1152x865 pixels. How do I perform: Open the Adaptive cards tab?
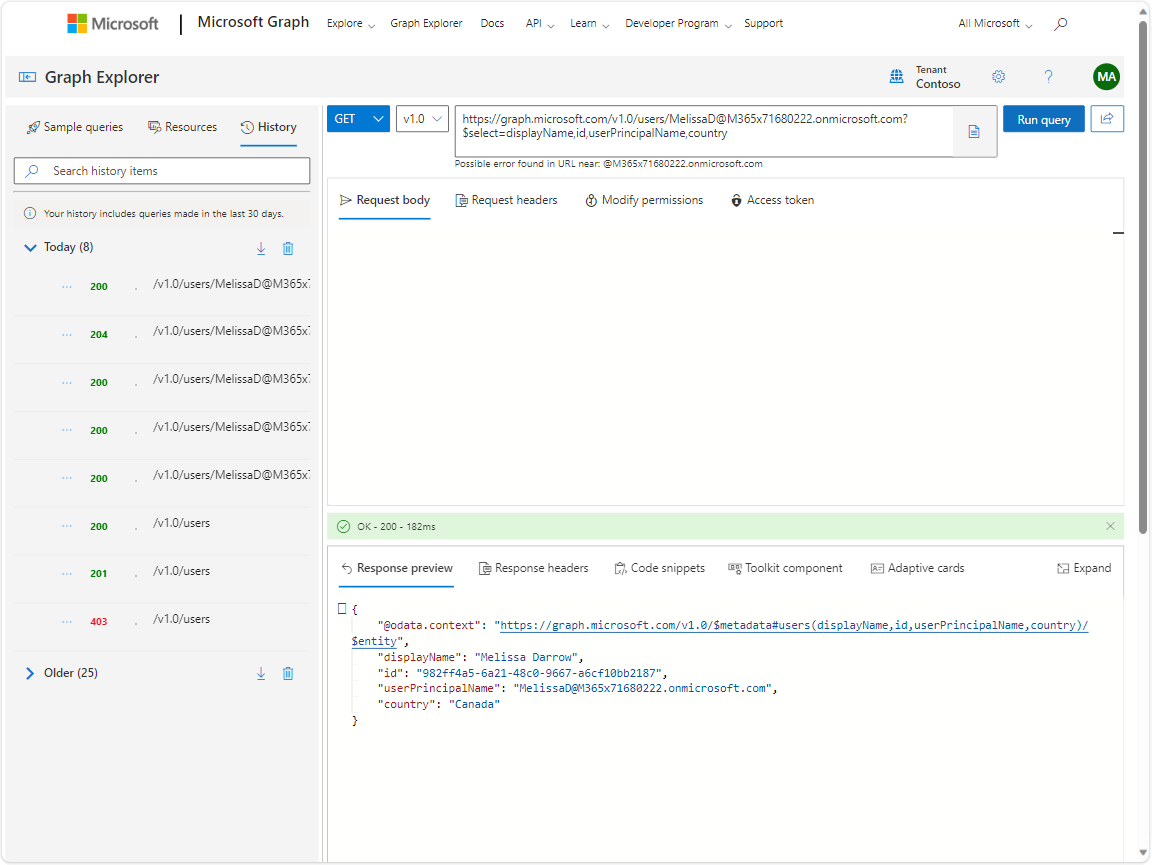click(917, 568)
